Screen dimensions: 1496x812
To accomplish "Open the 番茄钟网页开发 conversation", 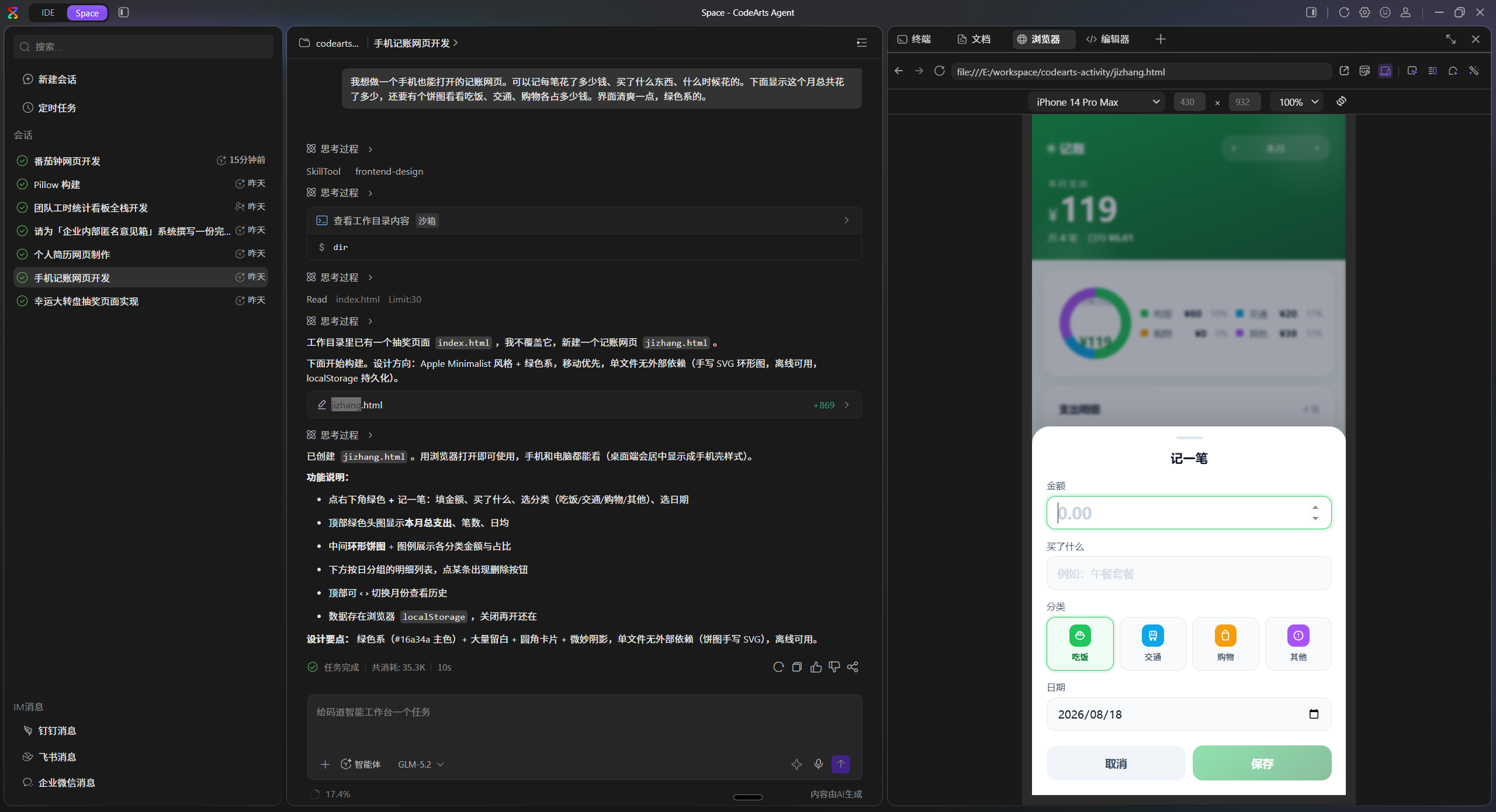I will [140, 161].
